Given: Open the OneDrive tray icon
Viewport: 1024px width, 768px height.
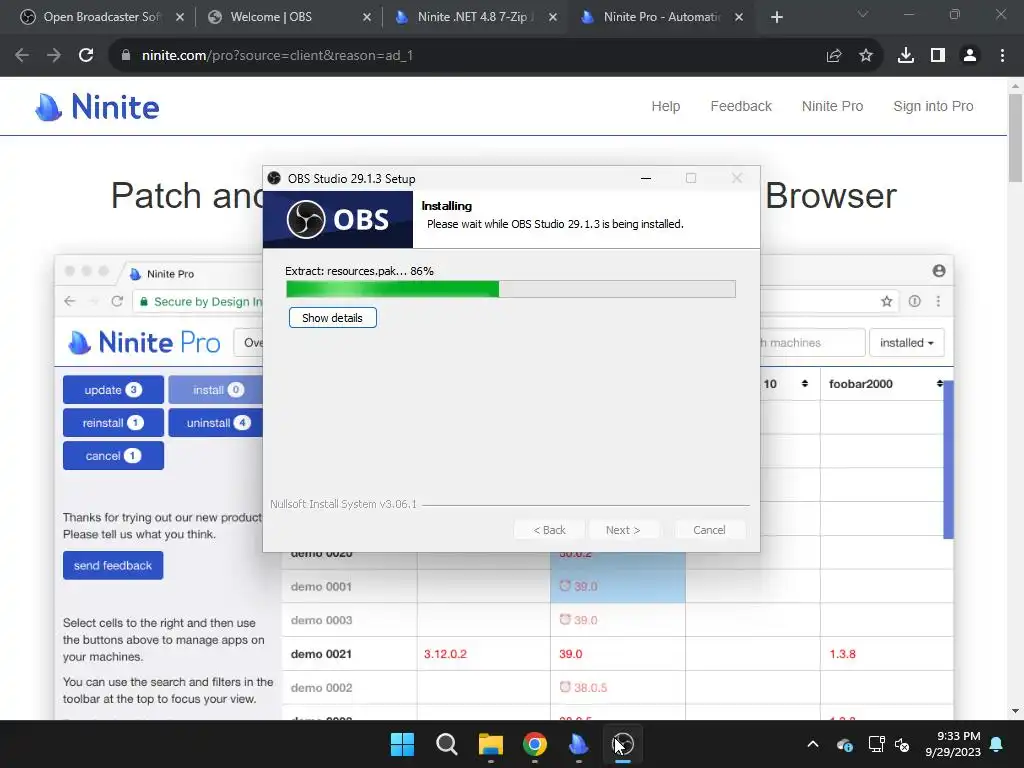Looking at the screenshot, I should tap(844, 744).
